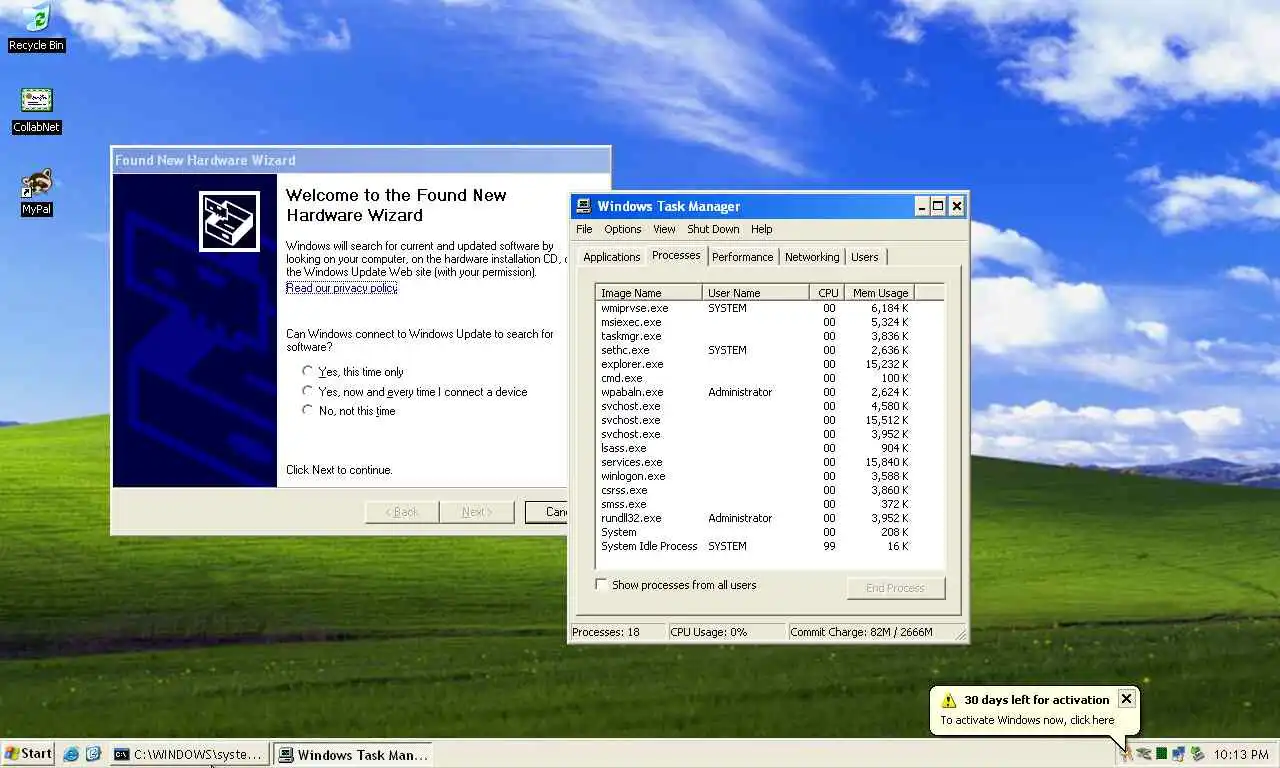Click the taskbar clock showing 10:13 PM
The image size is (1280, 768).
(x=1241, y=754)
